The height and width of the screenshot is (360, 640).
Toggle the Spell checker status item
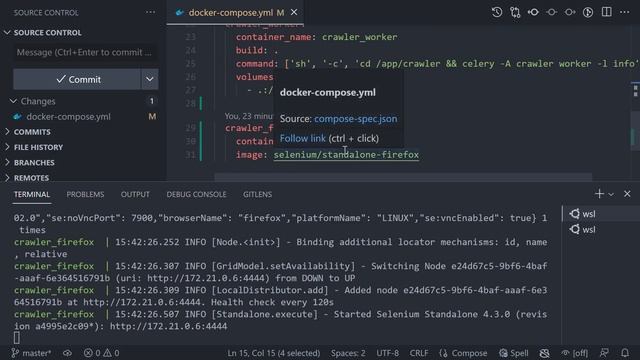pos(513,353)
